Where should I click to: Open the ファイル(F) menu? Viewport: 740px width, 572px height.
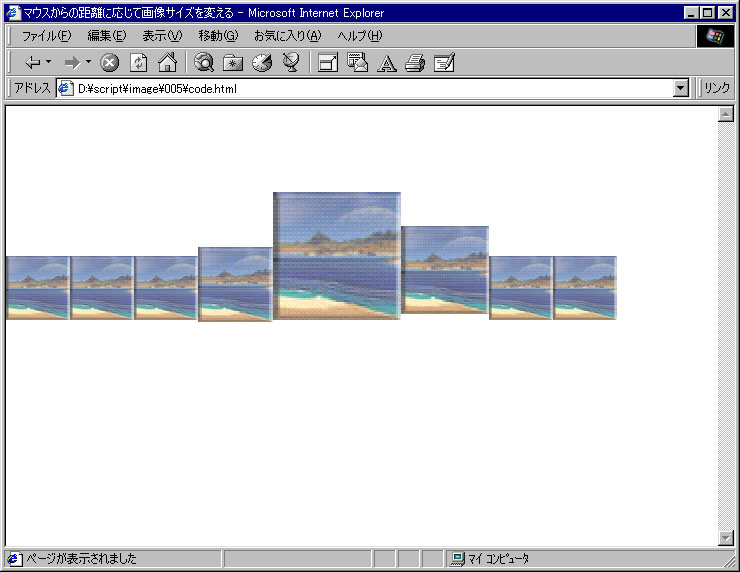coord(46,36)
